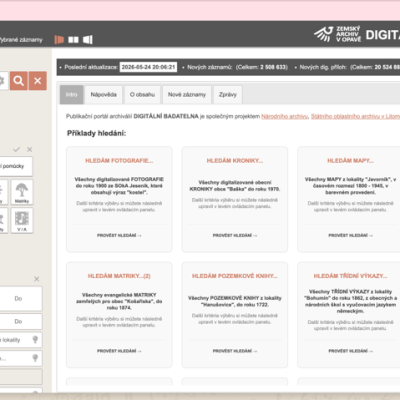400x400 pixels.
Task: Click the HLEDÁM MATRIKY...(2) heading
Action: pyautogui.click(x=119, y=276)
